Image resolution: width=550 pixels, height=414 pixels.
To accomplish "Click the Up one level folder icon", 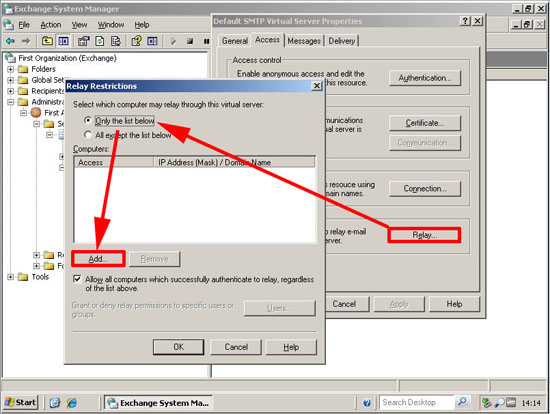I will coord(47,41).
